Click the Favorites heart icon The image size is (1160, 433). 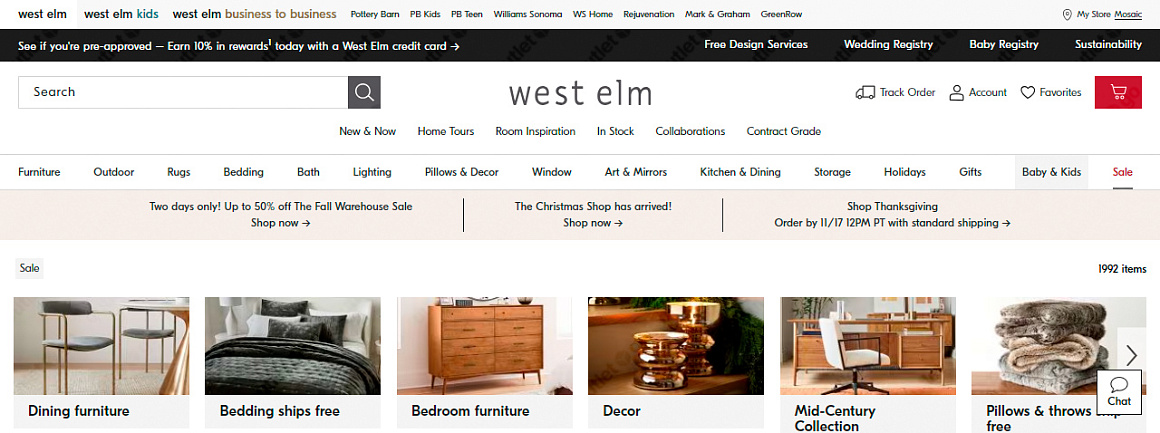pyautogui.click(x=1027, y=93)
